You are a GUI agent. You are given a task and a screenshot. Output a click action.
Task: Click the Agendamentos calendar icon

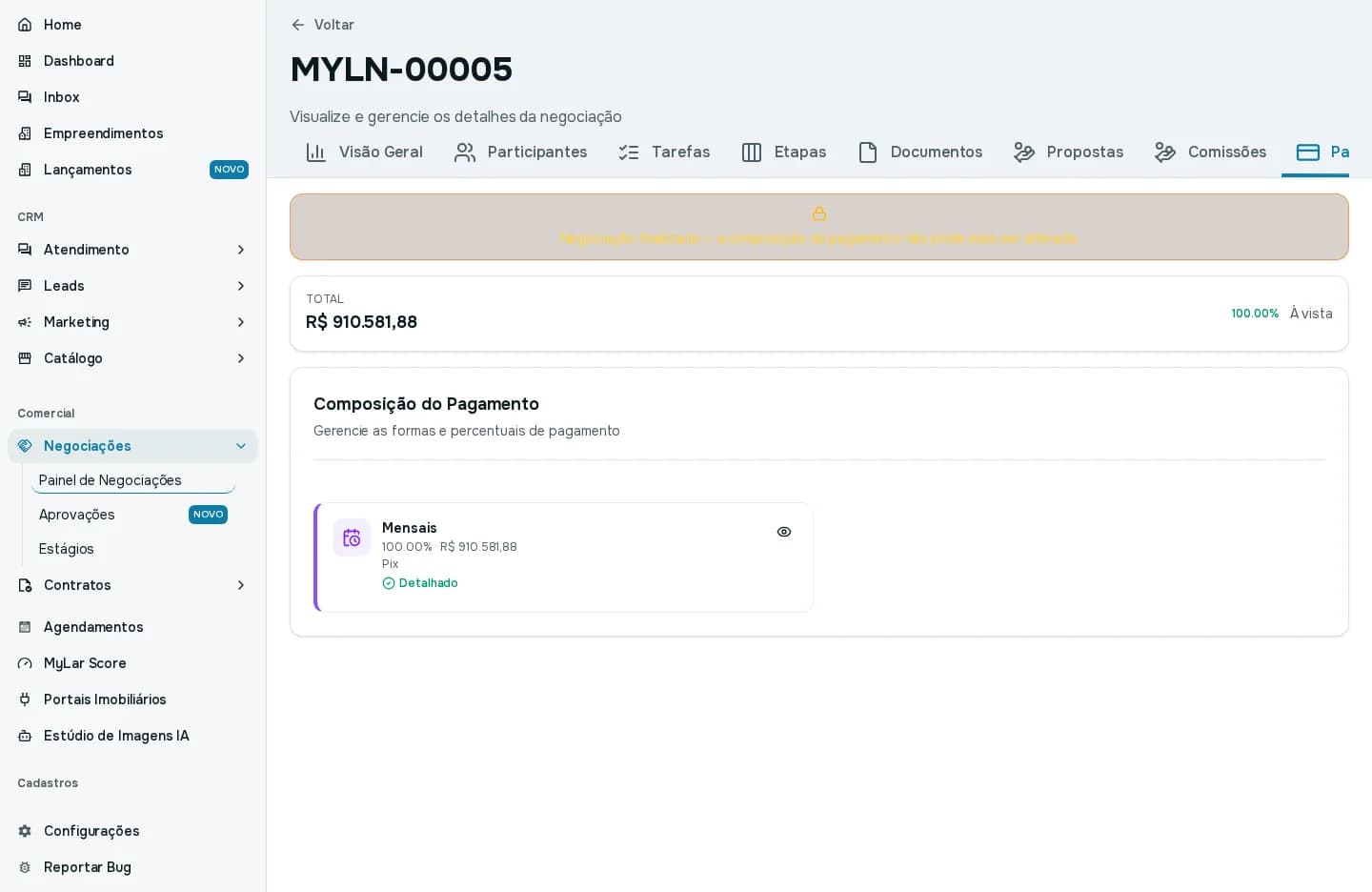click(25, 627)
